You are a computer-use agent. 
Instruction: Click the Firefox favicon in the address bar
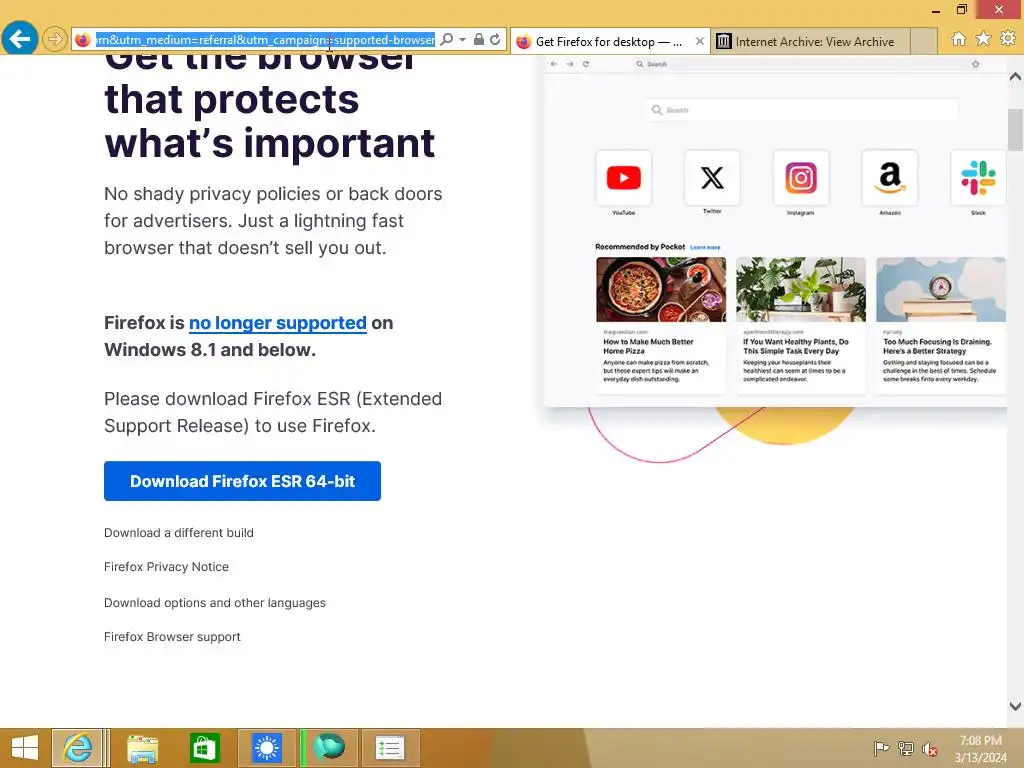tap(82, 40)
